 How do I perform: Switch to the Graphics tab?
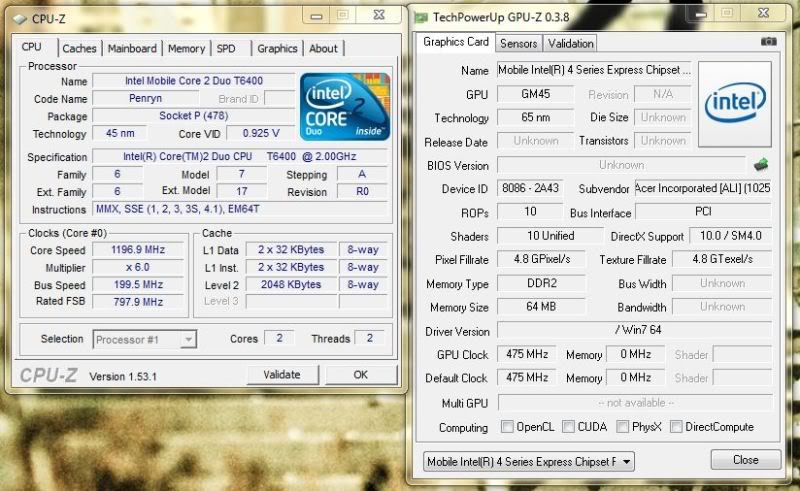(x=277, y=48)
